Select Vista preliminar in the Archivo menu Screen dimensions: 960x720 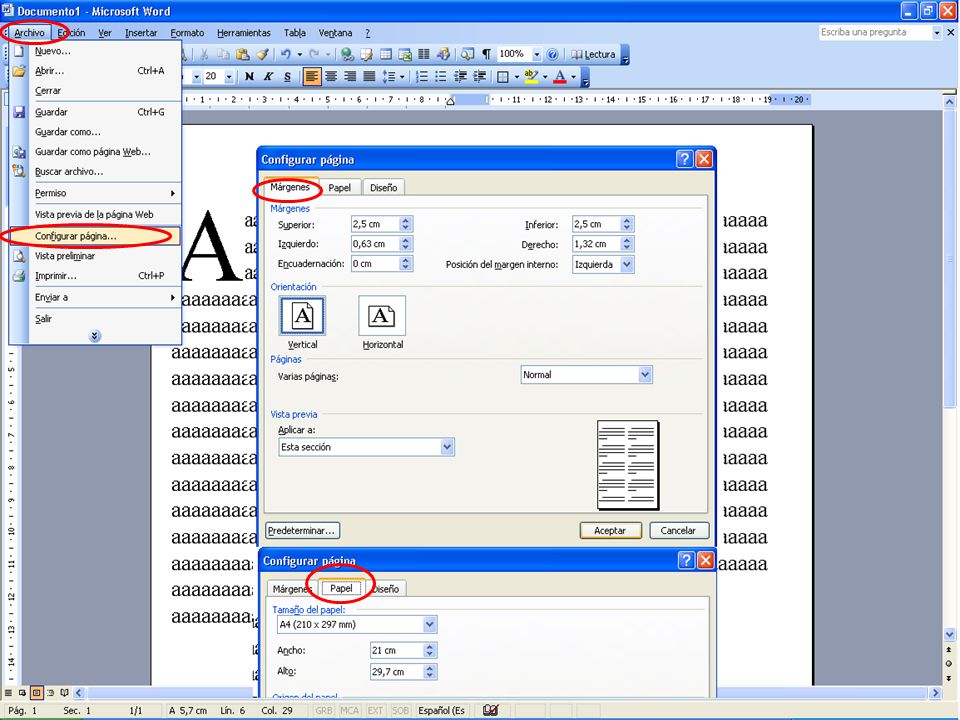96,256
